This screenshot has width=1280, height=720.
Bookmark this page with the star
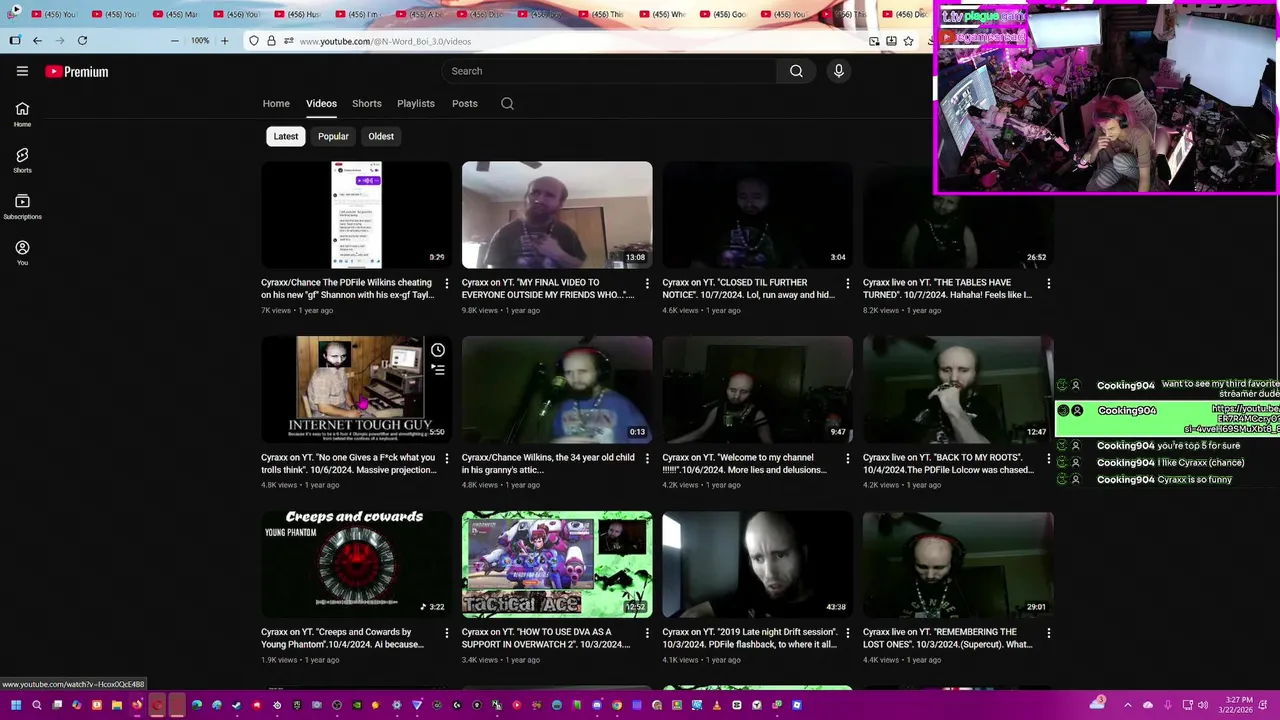point(908,41)
